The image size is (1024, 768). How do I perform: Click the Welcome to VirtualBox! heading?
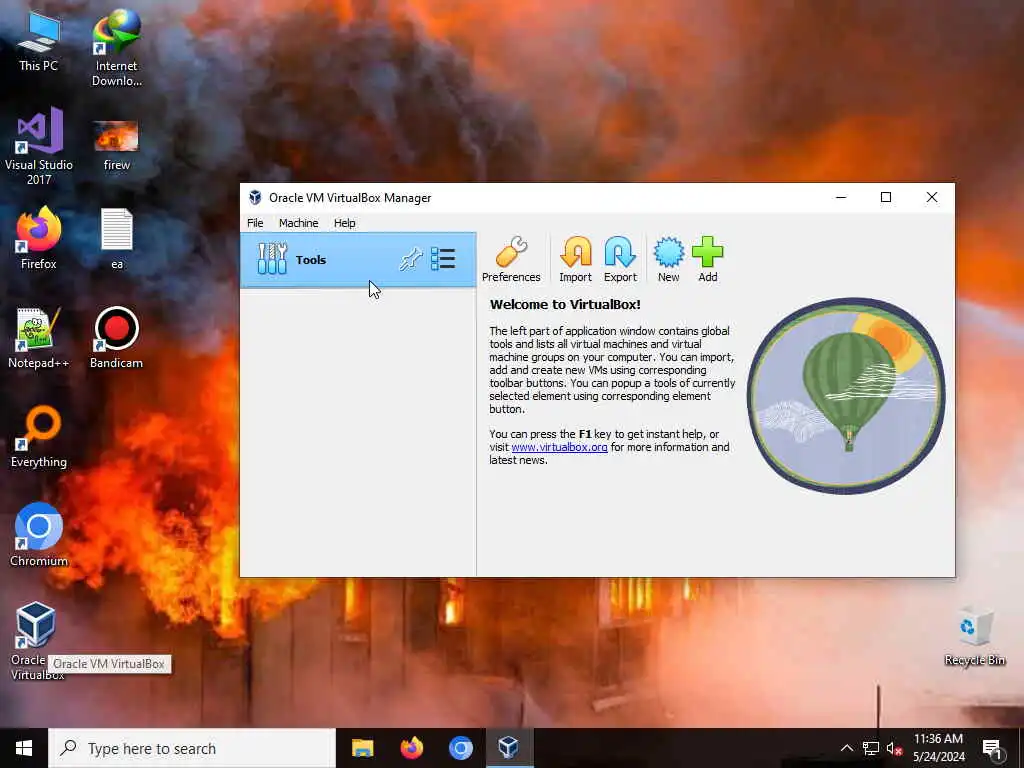[x=565, y=304]
